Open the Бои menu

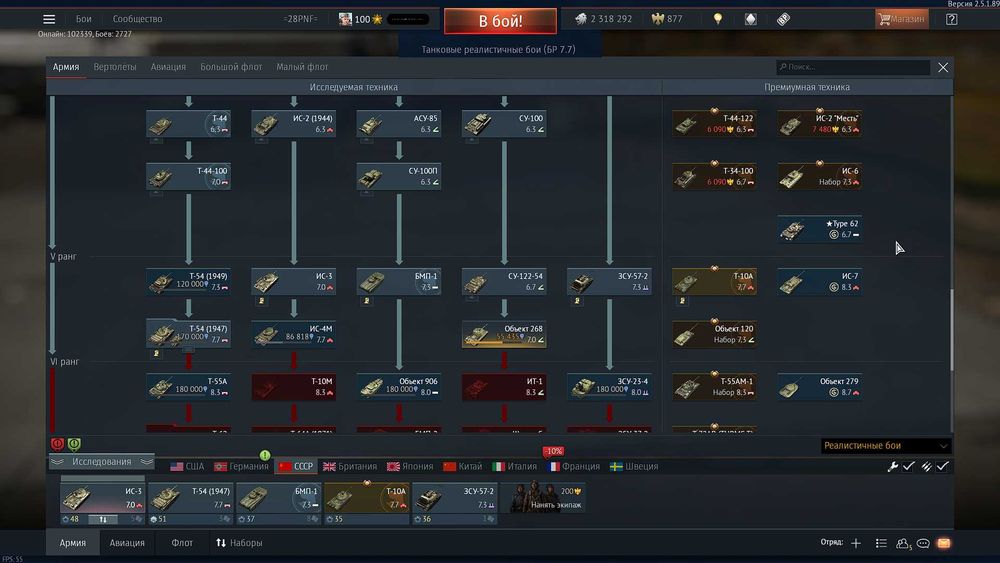(x=84, y=19)
